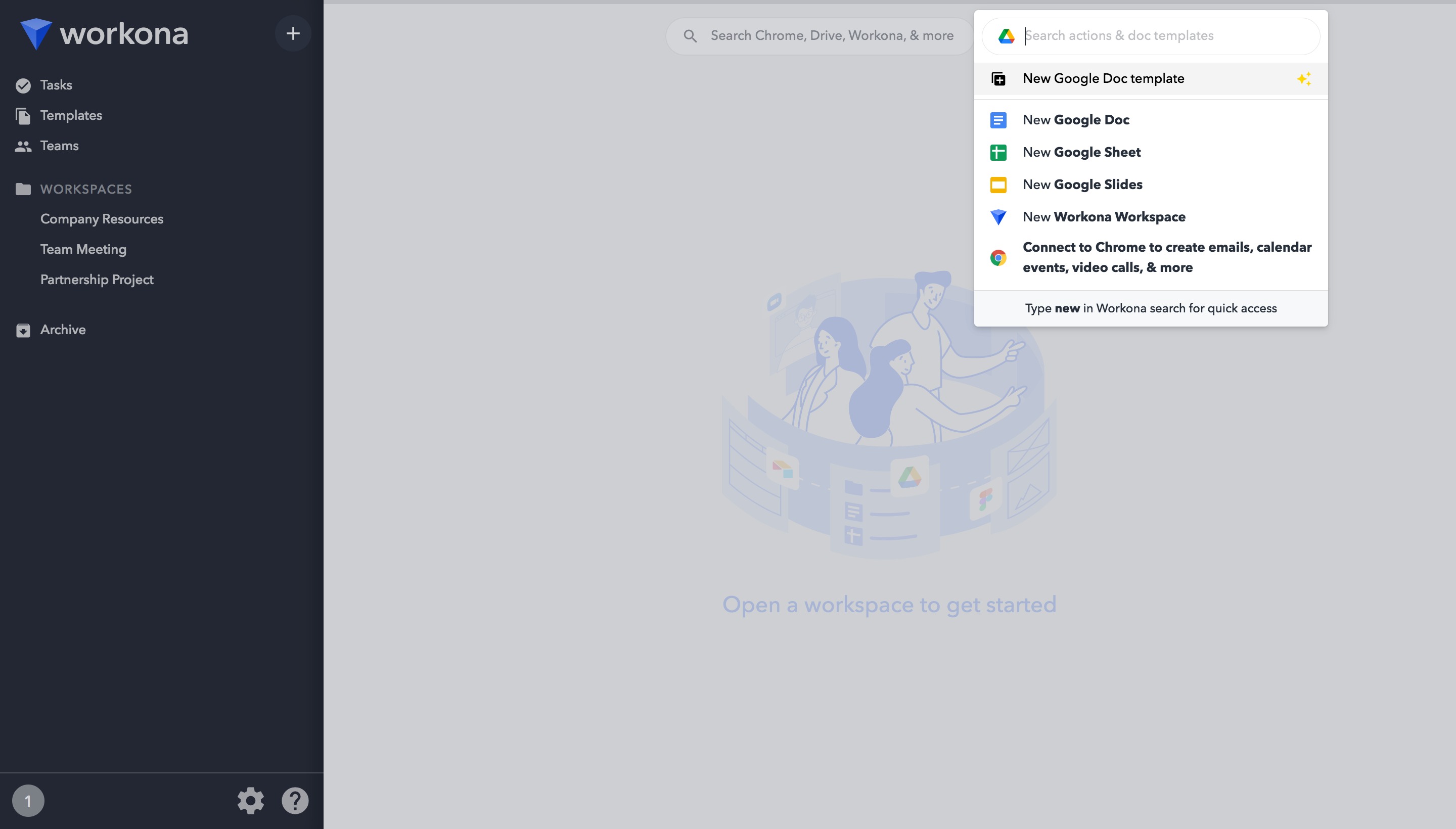Viewport: 1456px width, 829px height.
Task: Click the user avatar badge labeled 1
Action: click(x=28, y=801)
